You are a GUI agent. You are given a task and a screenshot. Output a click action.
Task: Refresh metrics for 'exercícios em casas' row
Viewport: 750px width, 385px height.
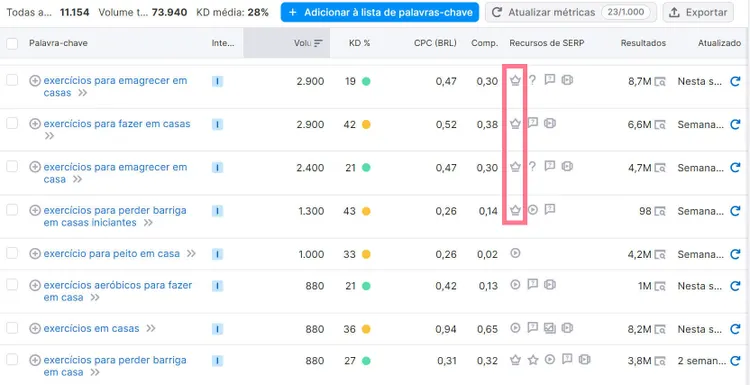735,329
